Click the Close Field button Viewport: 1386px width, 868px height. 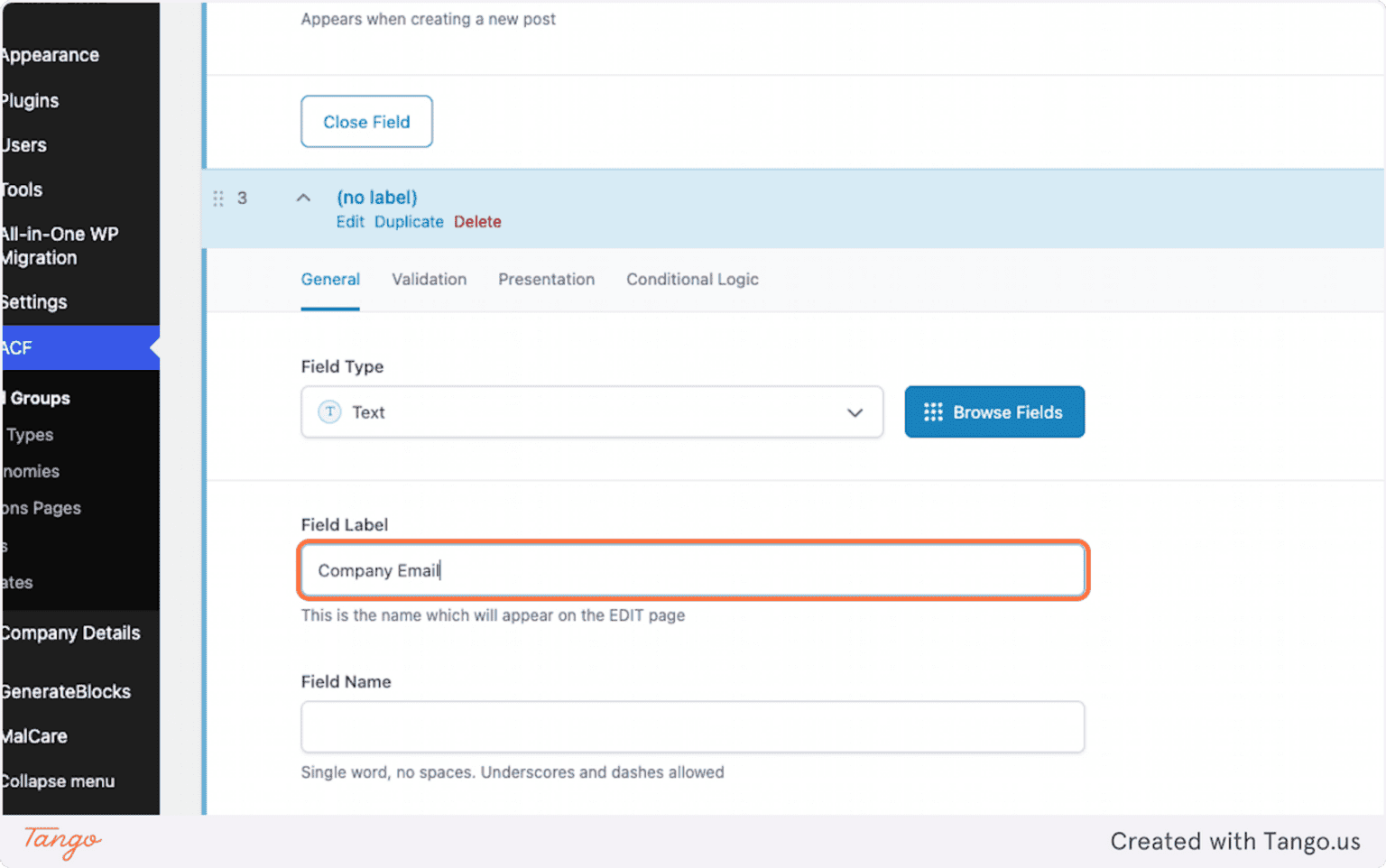pos(366,121)
